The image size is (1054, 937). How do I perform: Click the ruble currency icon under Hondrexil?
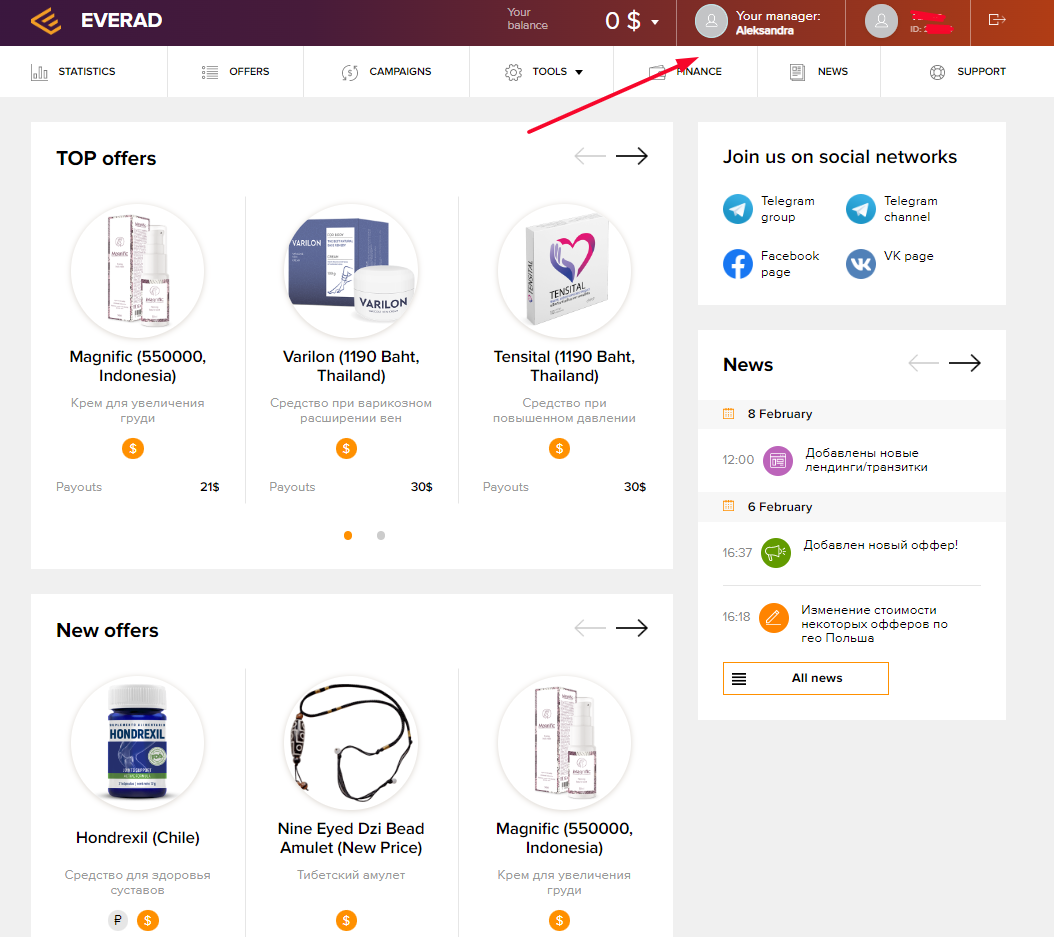click(118, 920)
